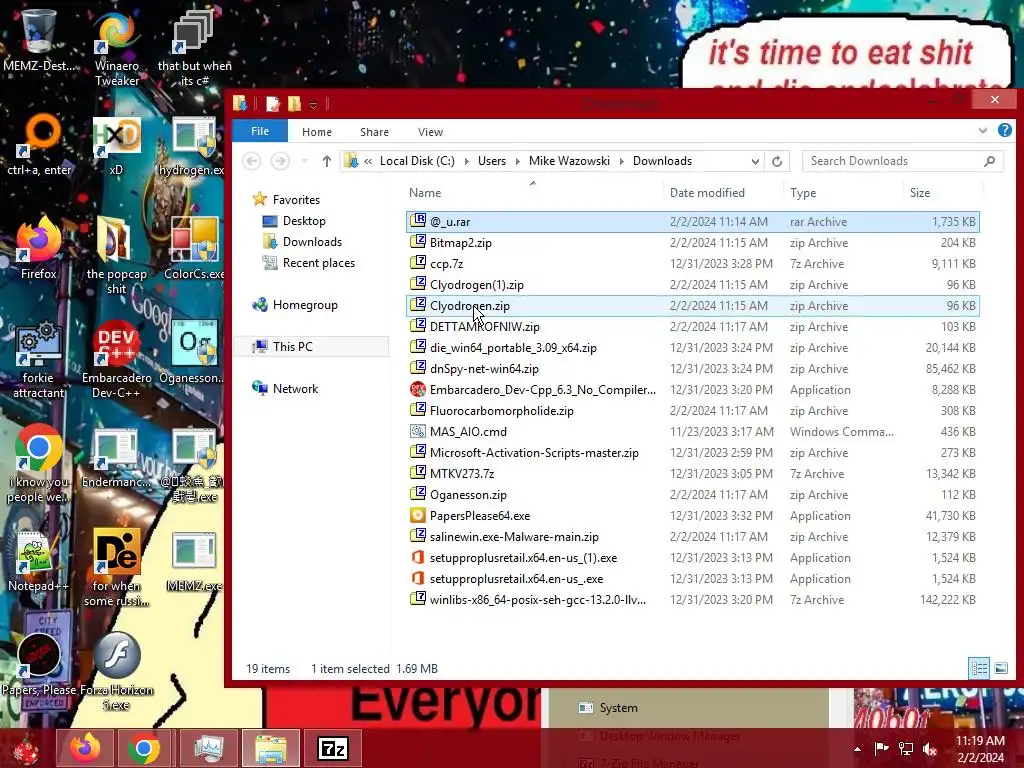Select This PC in navigation pane
This screenshot has height=768, width=1024.
point(293,347)
